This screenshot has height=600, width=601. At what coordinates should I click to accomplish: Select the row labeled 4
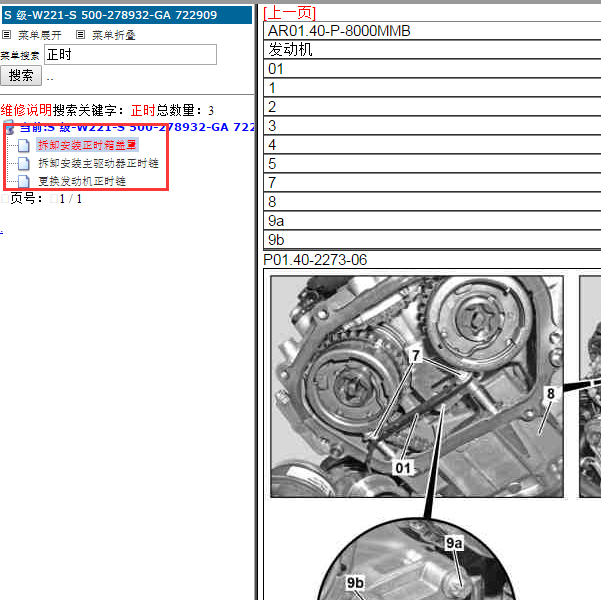click(432, 145)
